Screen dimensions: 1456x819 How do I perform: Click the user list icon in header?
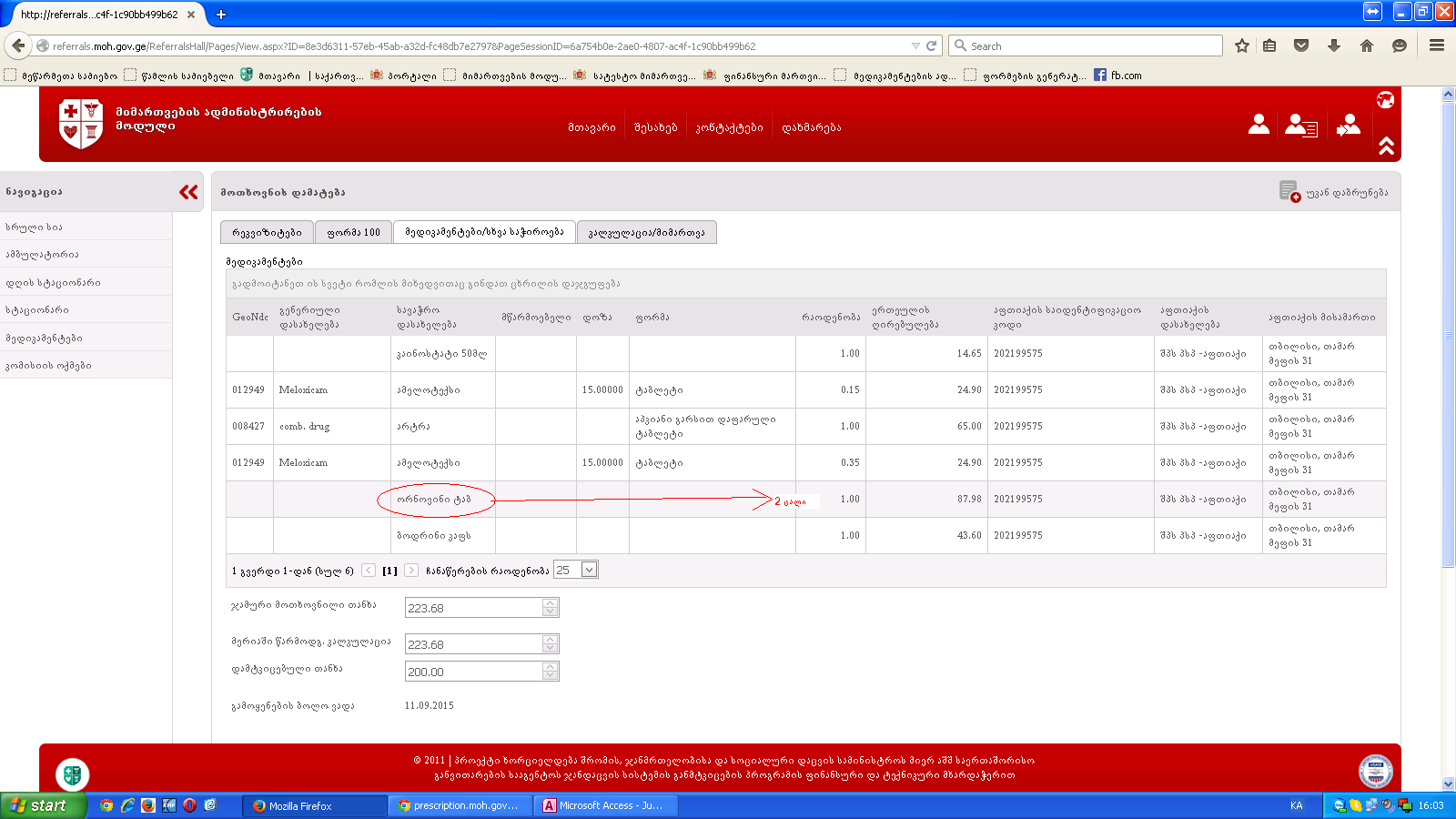point(1300,126)
